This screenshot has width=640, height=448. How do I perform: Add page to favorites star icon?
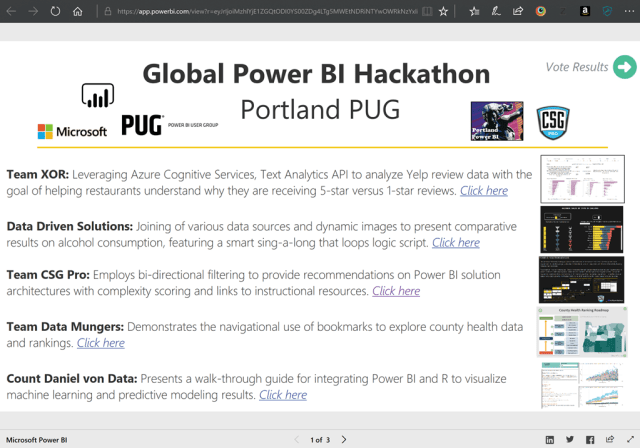click(x=443, y=11)
